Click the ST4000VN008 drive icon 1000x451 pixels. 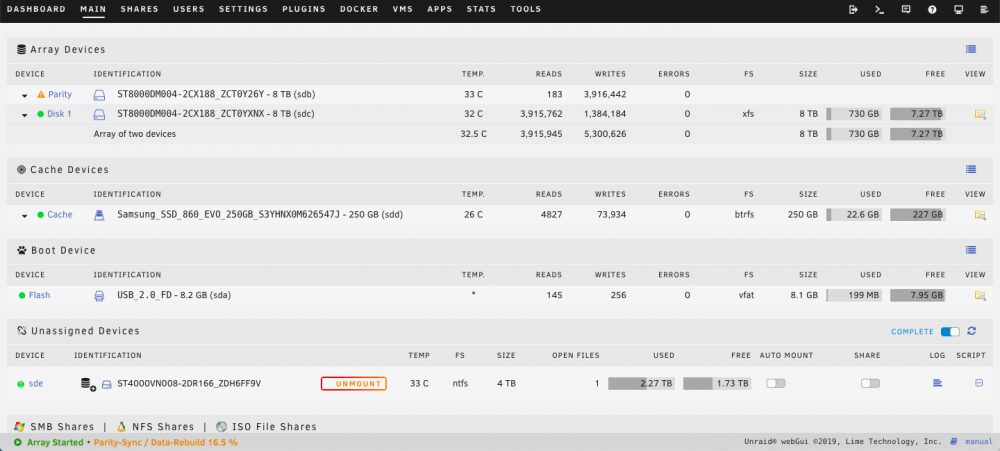[x=107, y=383]
